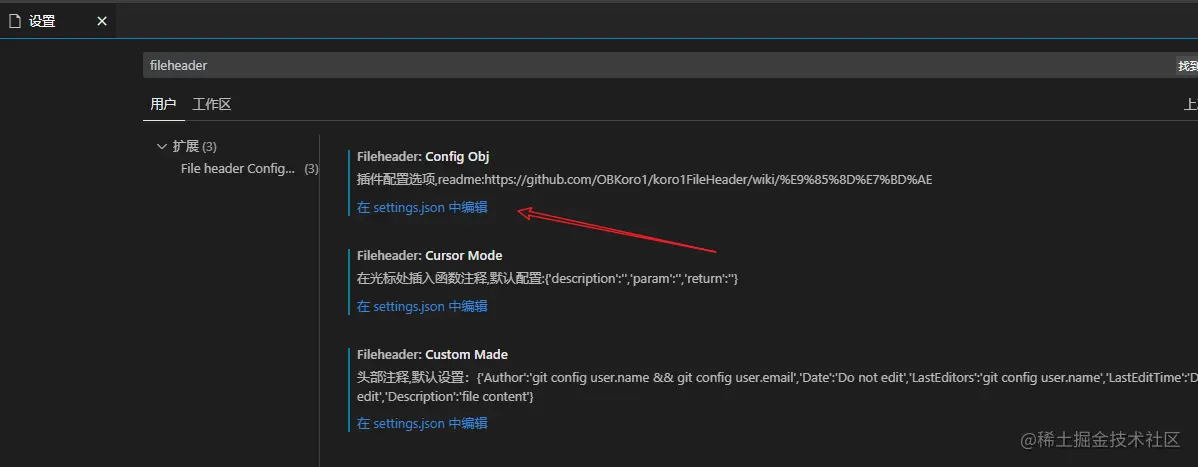This screenshot has width=1198, height=467.
Task: Switch to the 用户 settings tab
Action: point(164,105)
